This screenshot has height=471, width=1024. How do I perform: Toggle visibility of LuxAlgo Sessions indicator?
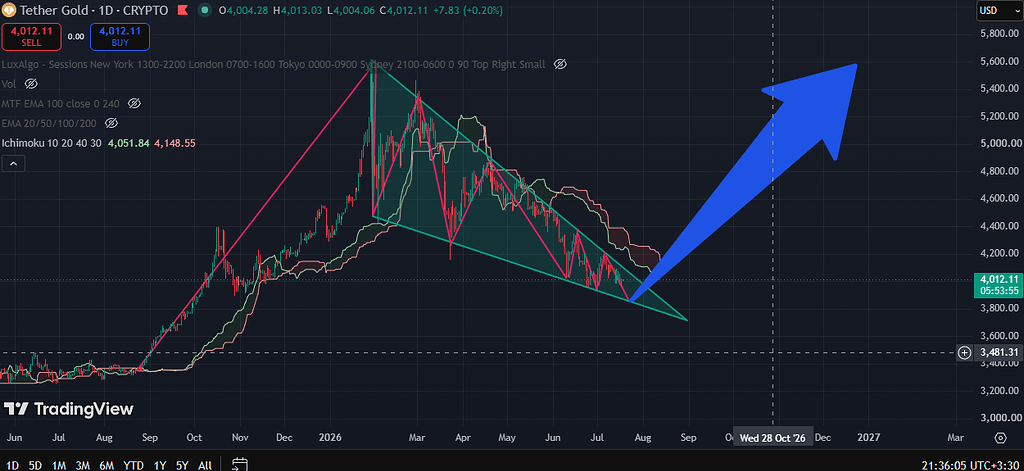click(x=560, y=64)
